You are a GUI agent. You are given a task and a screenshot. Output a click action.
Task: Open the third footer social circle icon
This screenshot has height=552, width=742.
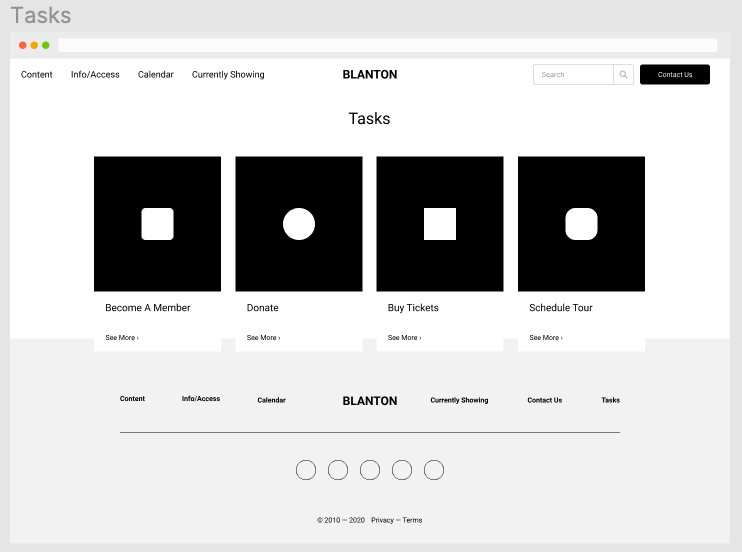coord(370,470)
